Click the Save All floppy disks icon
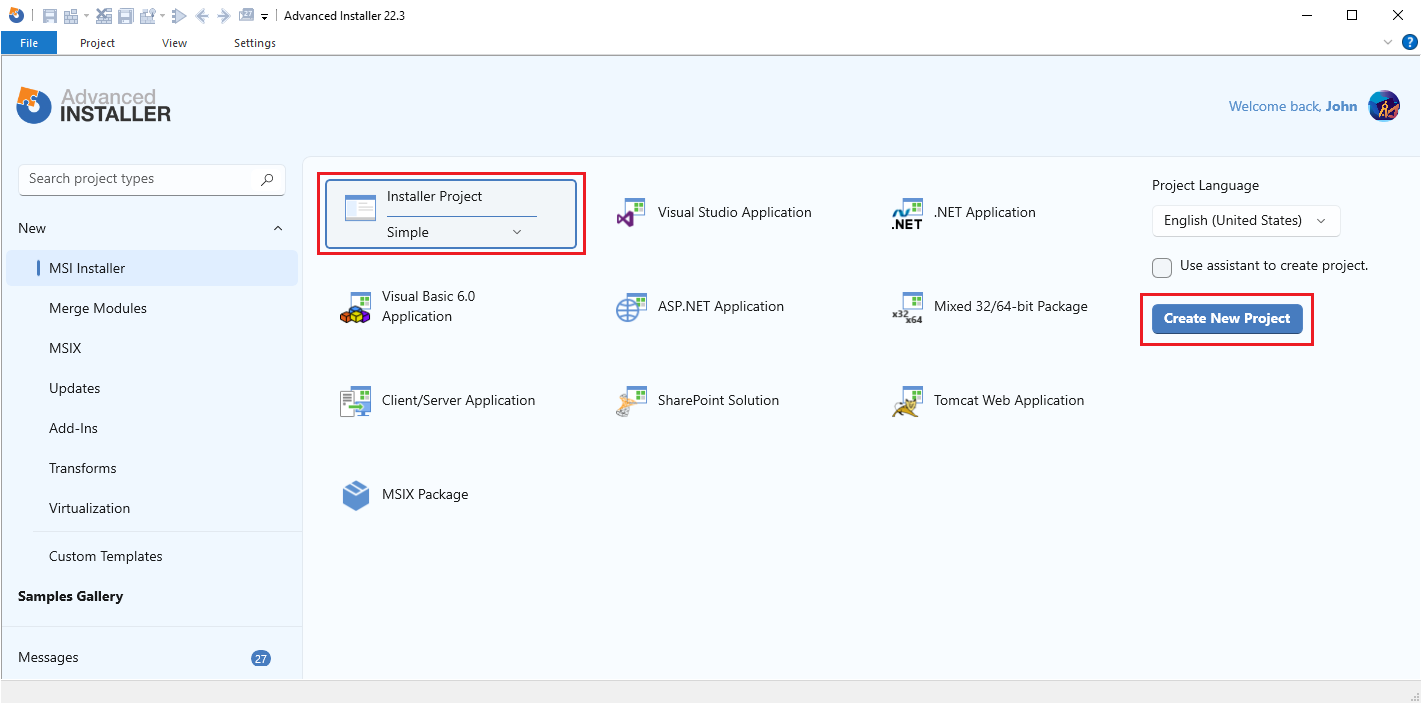 click(126, 16)
